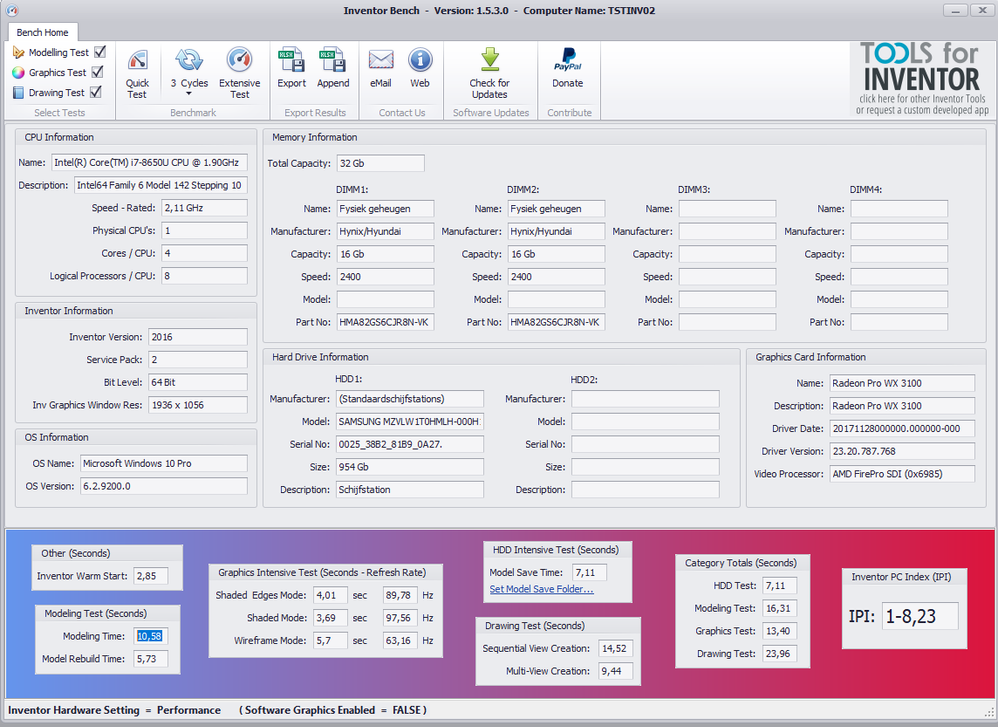This screenshot has height=727, width=998.
Task: Click the app icon in title bar
Action: (x=11, y=10)
